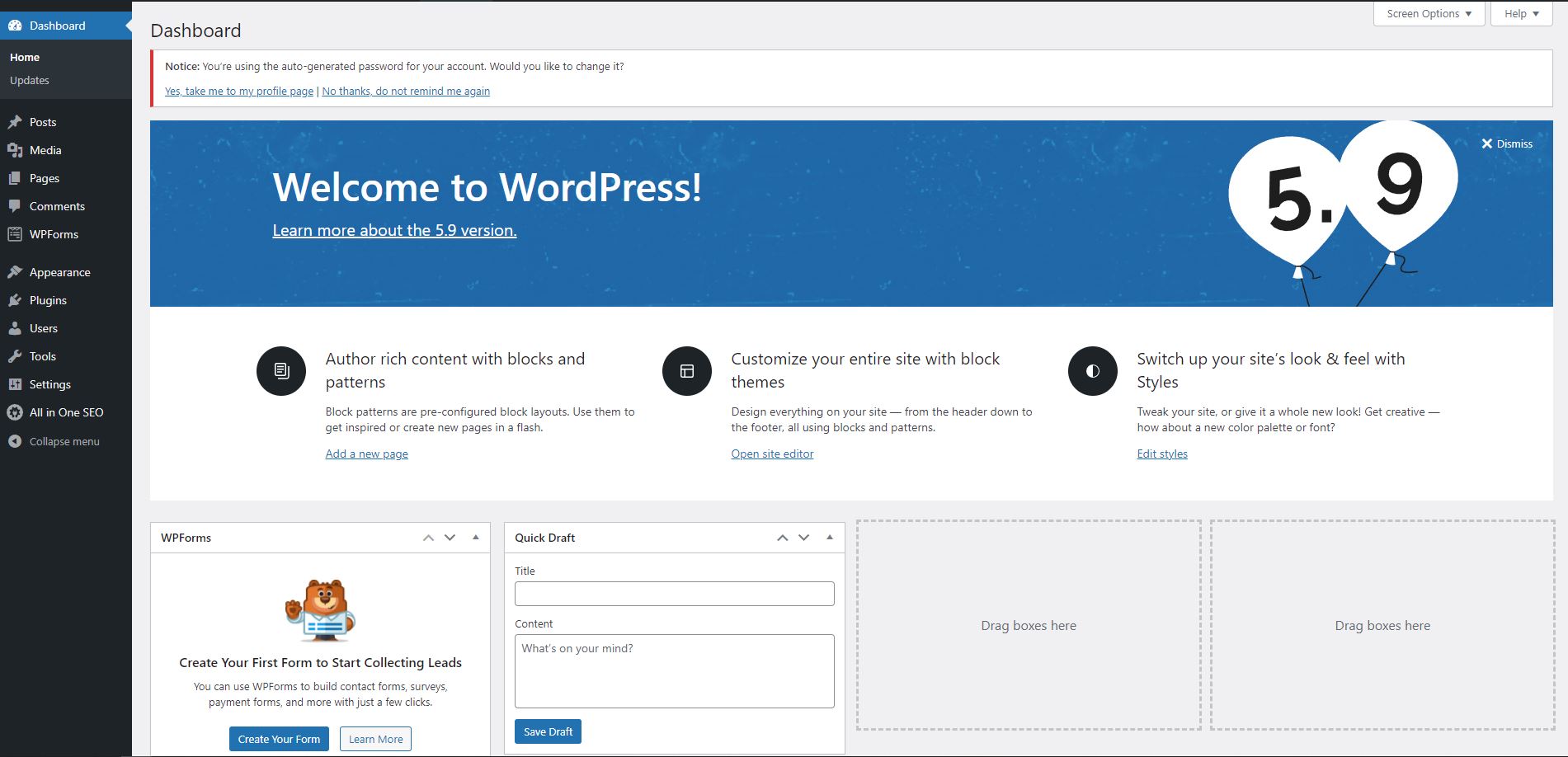
Task: Open the Plugins menu
Action: click(48, 300)
